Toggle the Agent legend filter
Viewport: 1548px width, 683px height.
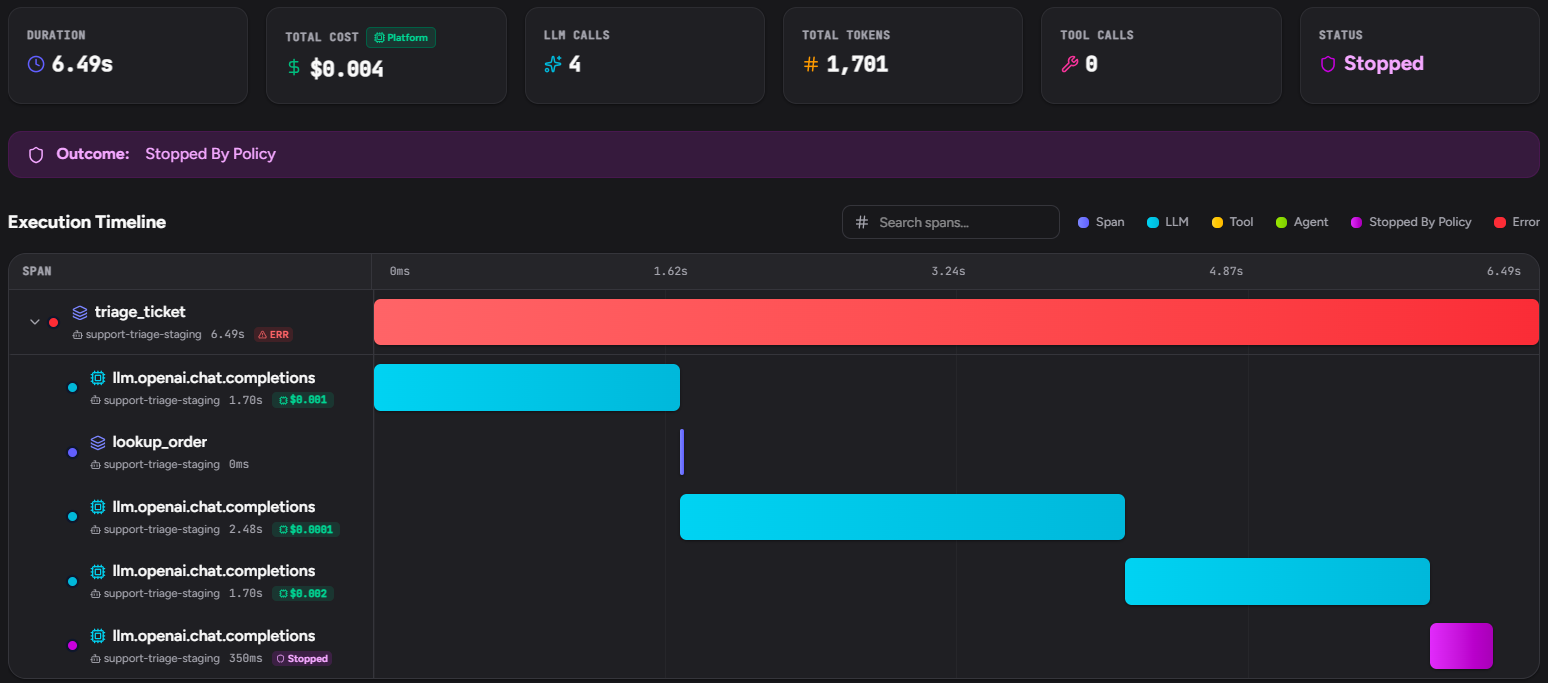(x=1302, y=222)
